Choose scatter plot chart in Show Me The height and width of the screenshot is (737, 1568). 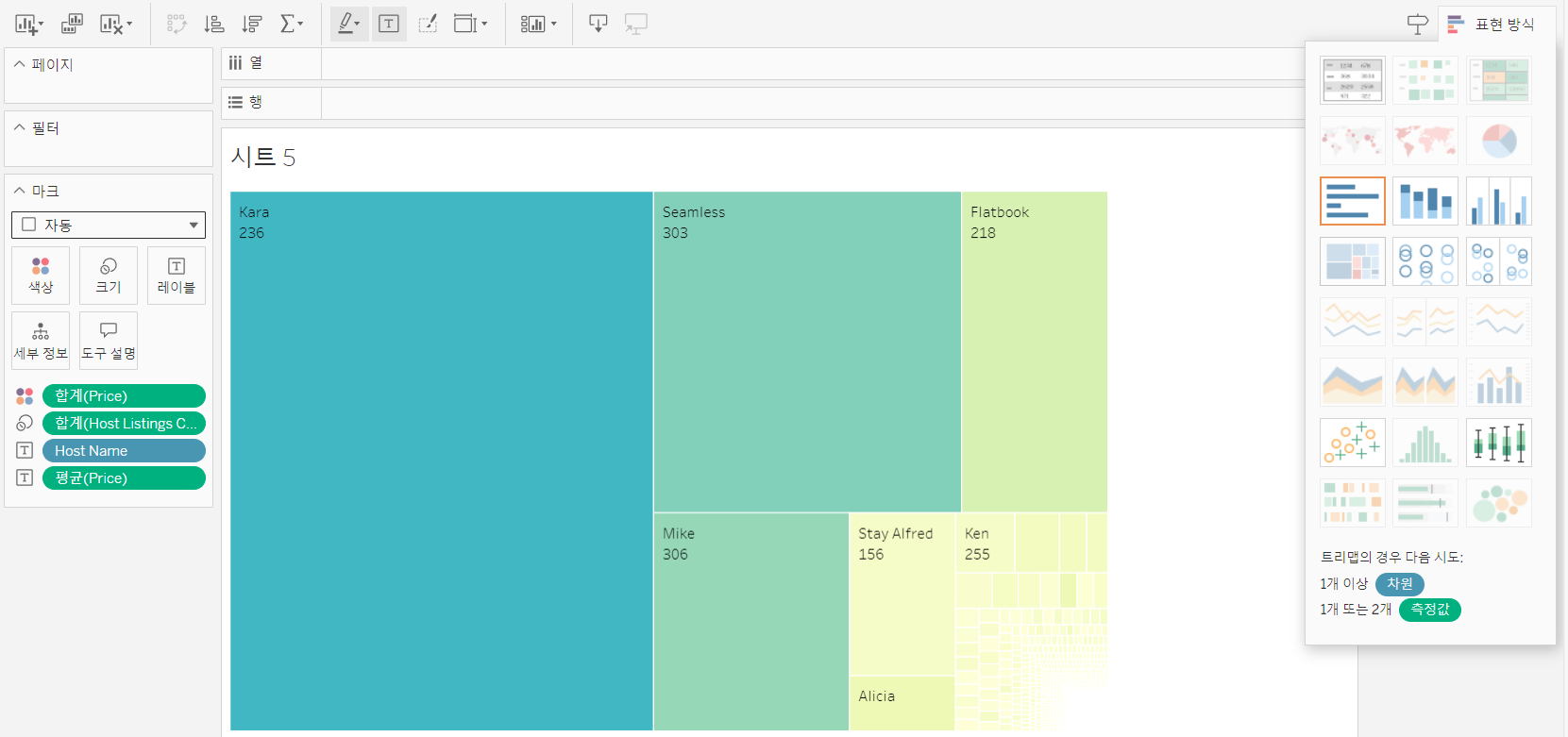click(1353, 443)
